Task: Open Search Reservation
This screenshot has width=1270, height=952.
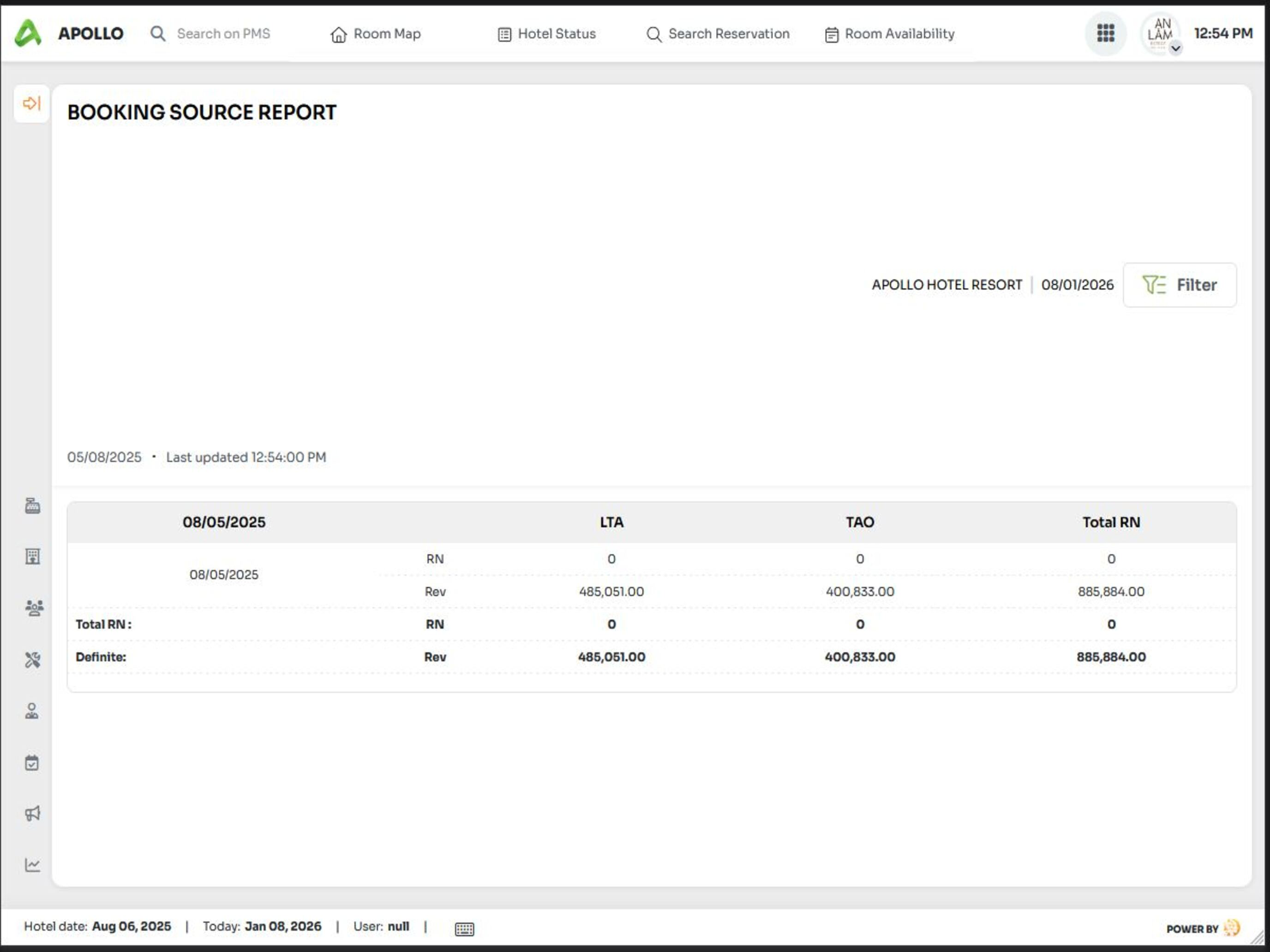Action: point(718,35)
